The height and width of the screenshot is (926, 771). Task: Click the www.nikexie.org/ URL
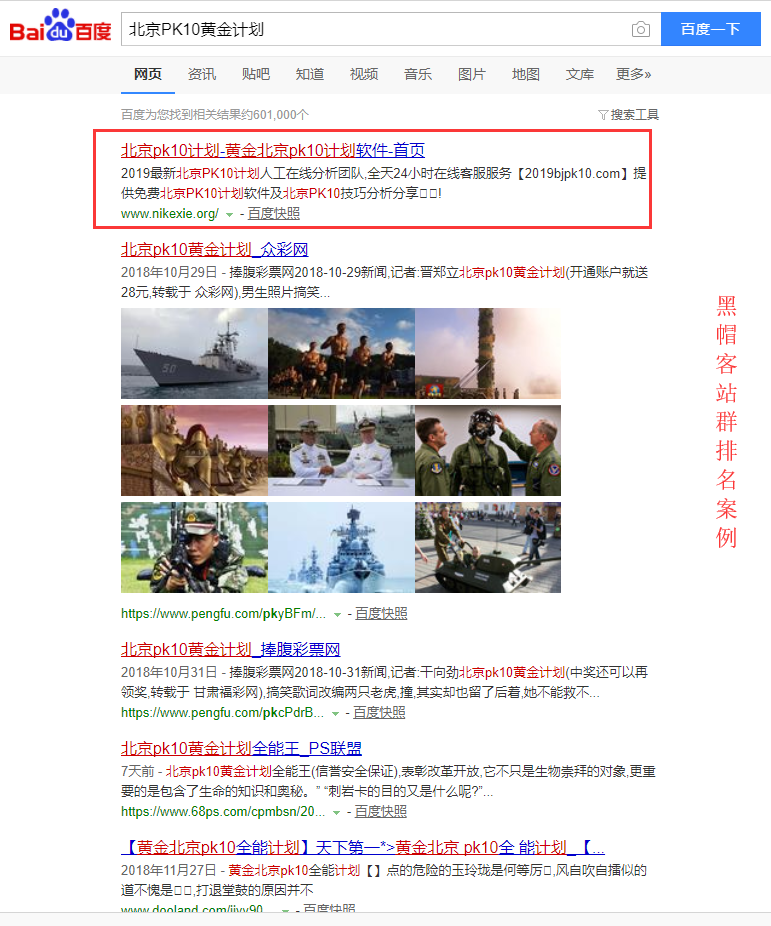pos(170,214)
